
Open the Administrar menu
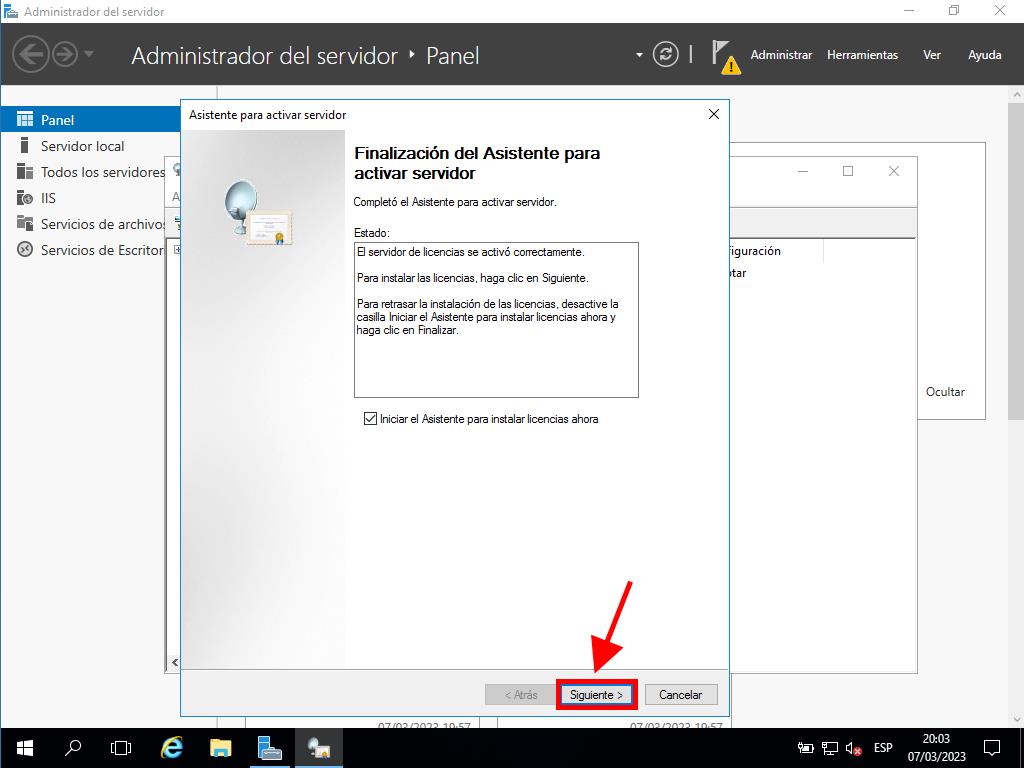781,55
